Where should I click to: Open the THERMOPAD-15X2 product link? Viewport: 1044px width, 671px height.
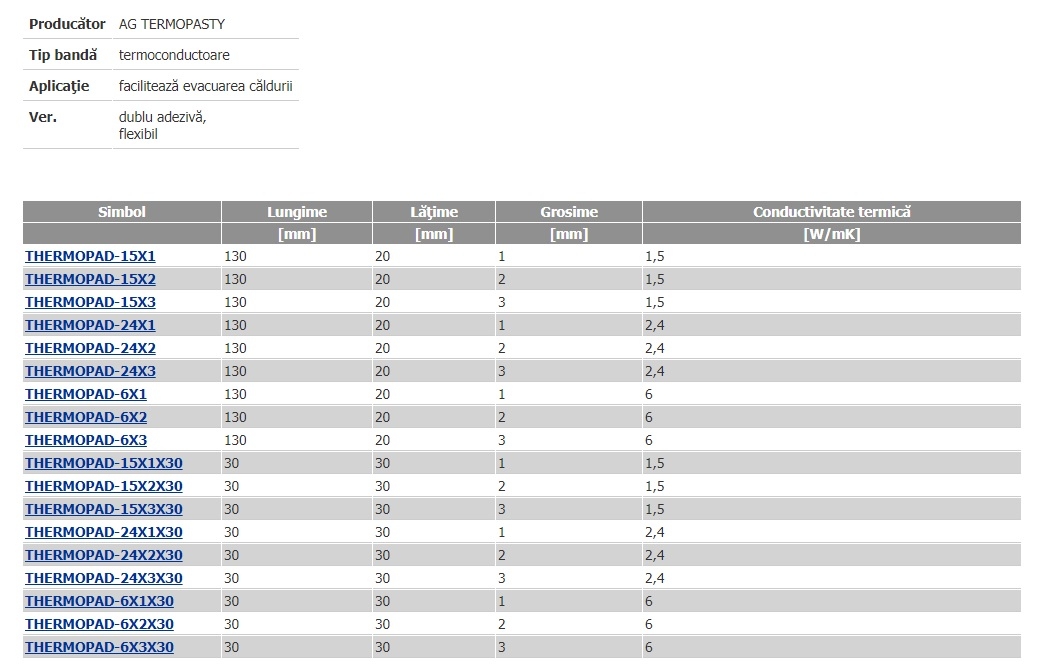[90, 279]
